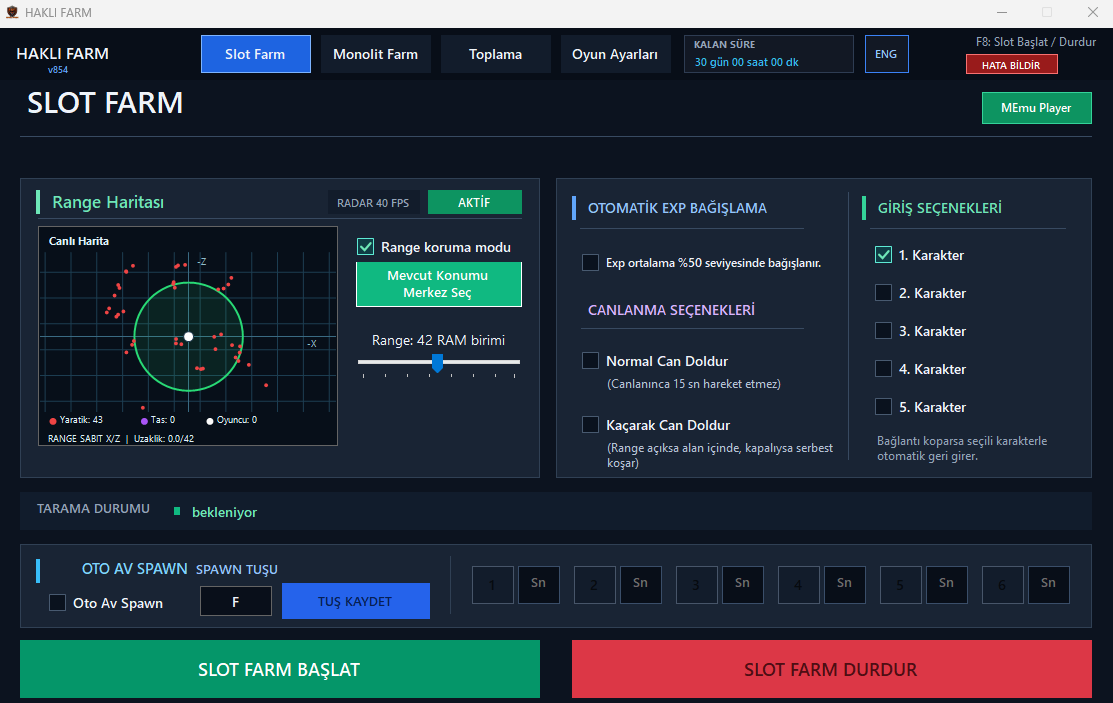Click the version label v854
This screenshot has width=1113, height=703.
[x=57, y=70]
